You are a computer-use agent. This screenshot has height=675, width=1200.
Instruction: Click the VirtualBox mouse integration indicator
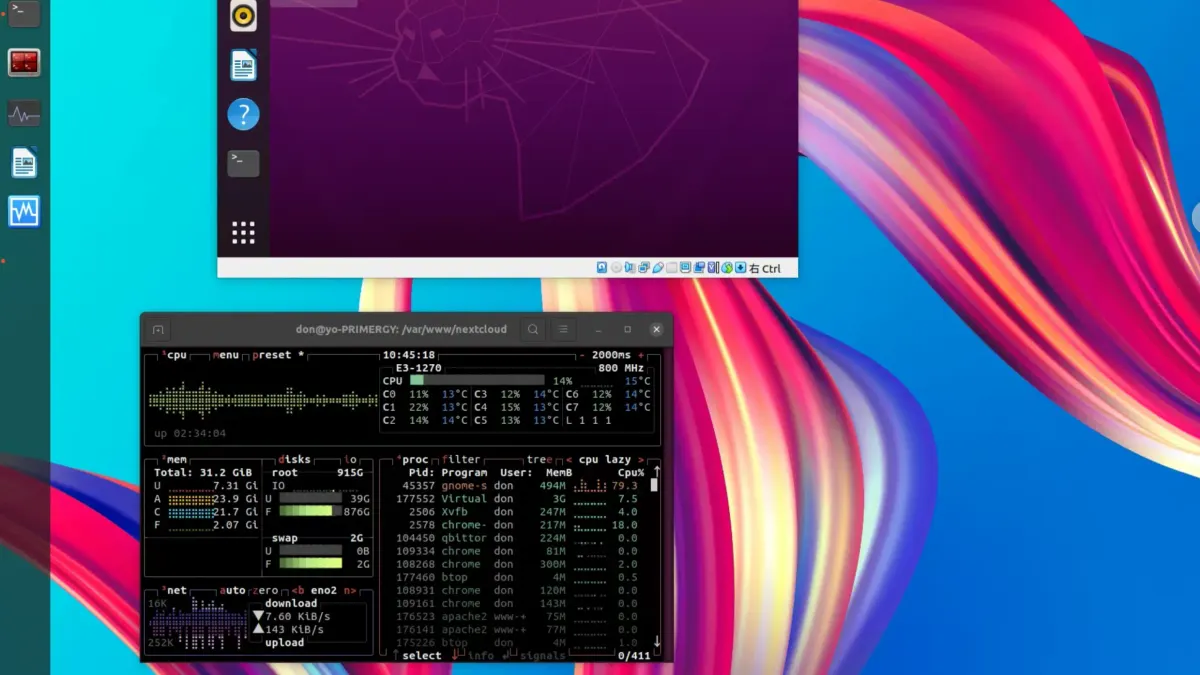pyautogui.click(x=727, y=268)
